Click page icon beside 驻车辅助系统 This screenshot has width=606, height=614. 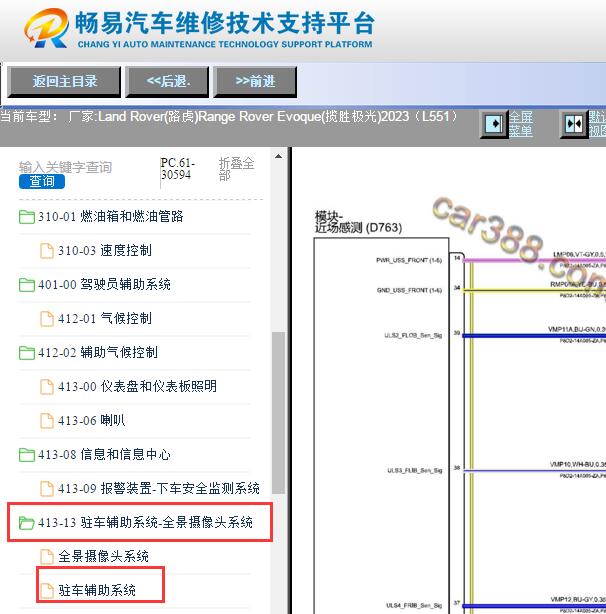coord(47,591)
